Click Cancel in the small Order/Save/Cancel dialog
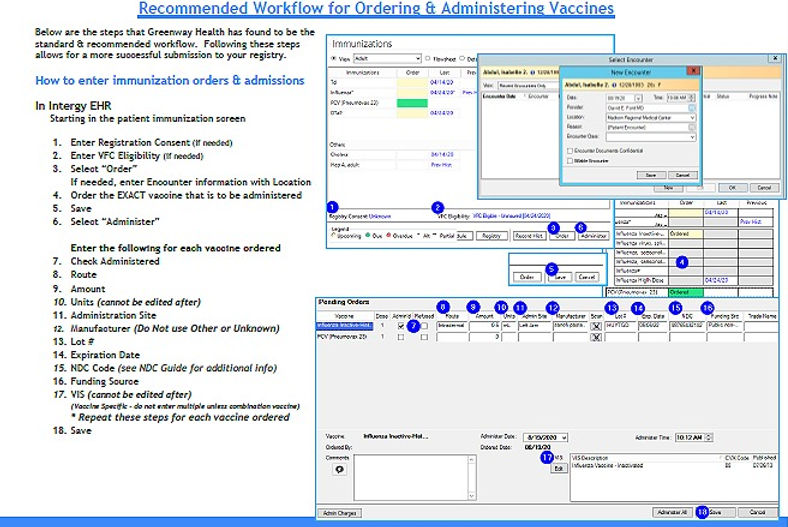 click(586, 277)
